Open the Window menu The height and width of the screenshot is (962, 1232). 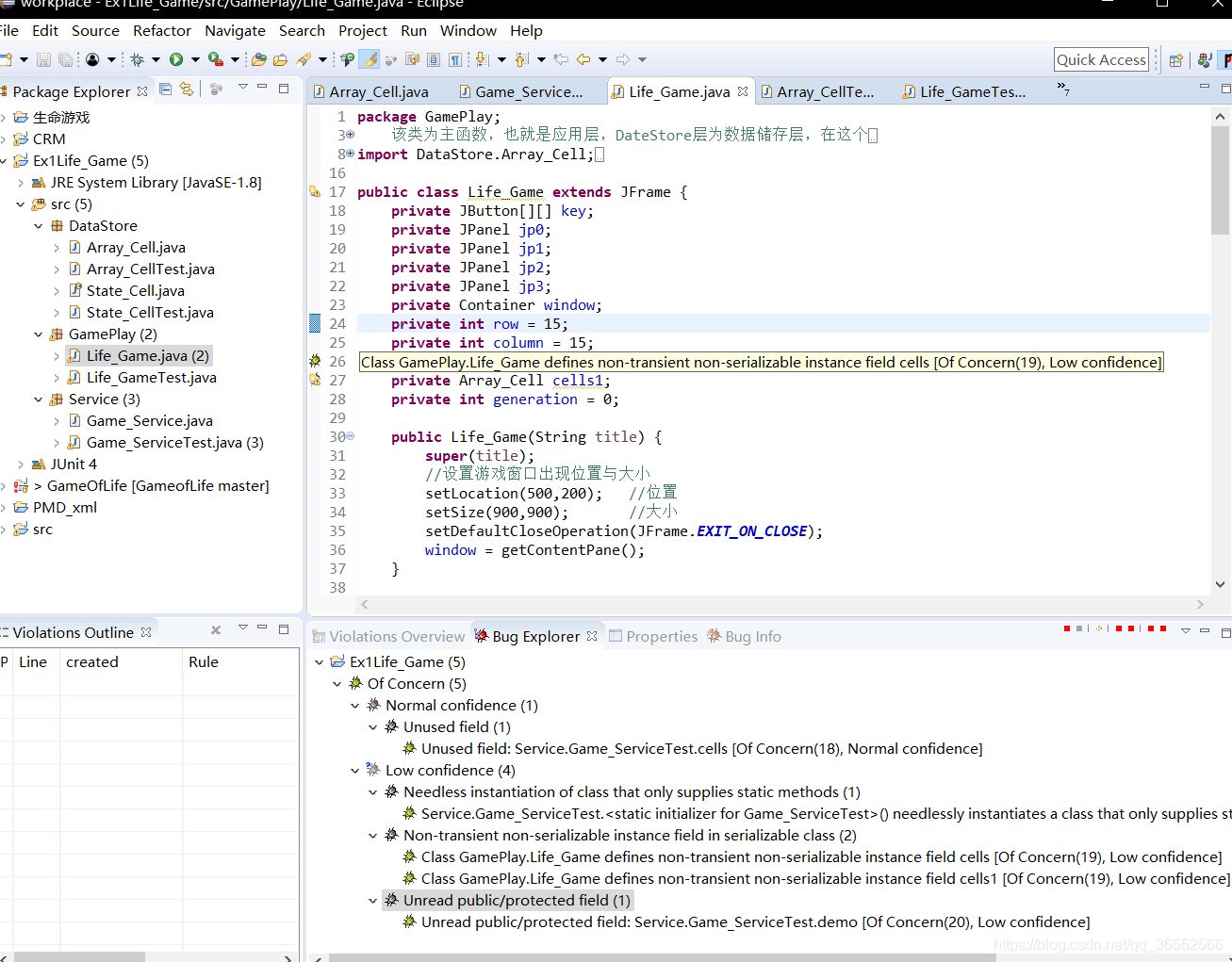point(468,30)
